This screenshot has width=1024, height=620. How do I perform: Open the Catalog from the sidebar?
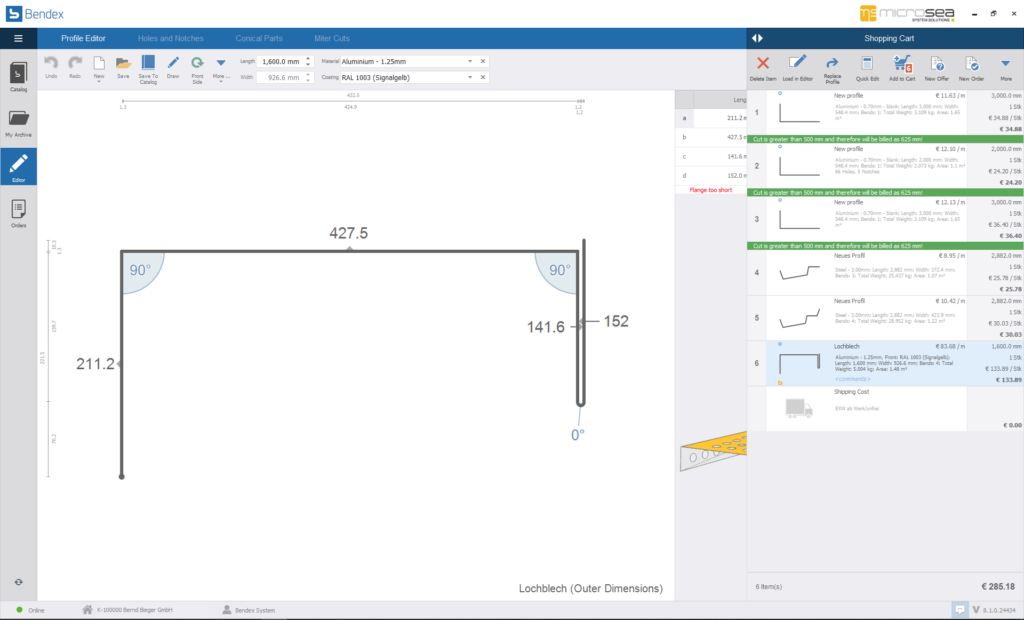point(18,76)
